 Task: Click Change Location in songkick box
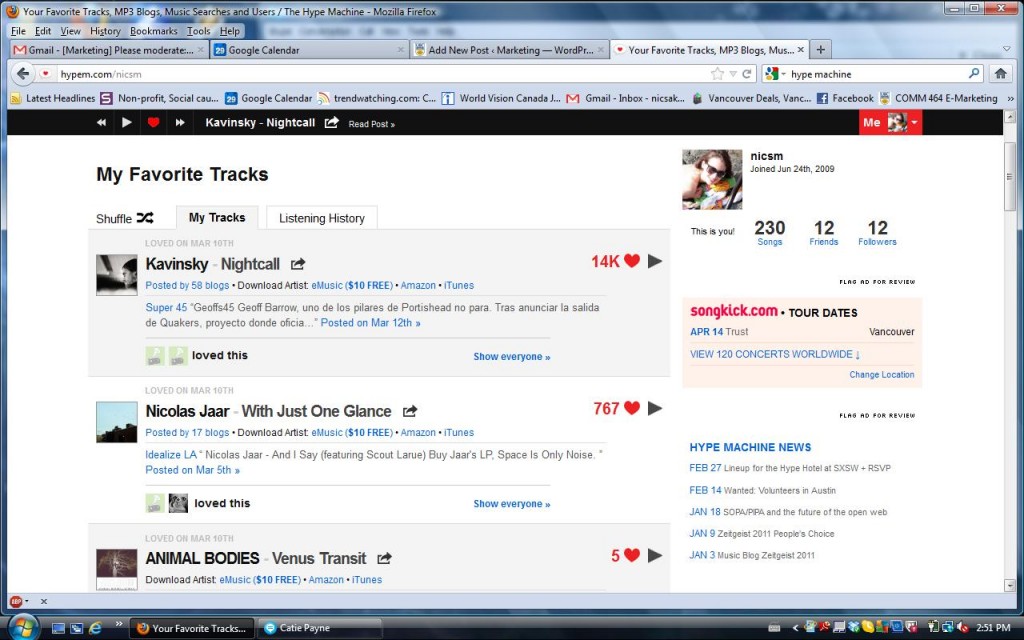pyautogui.click(x=882, y=375)
